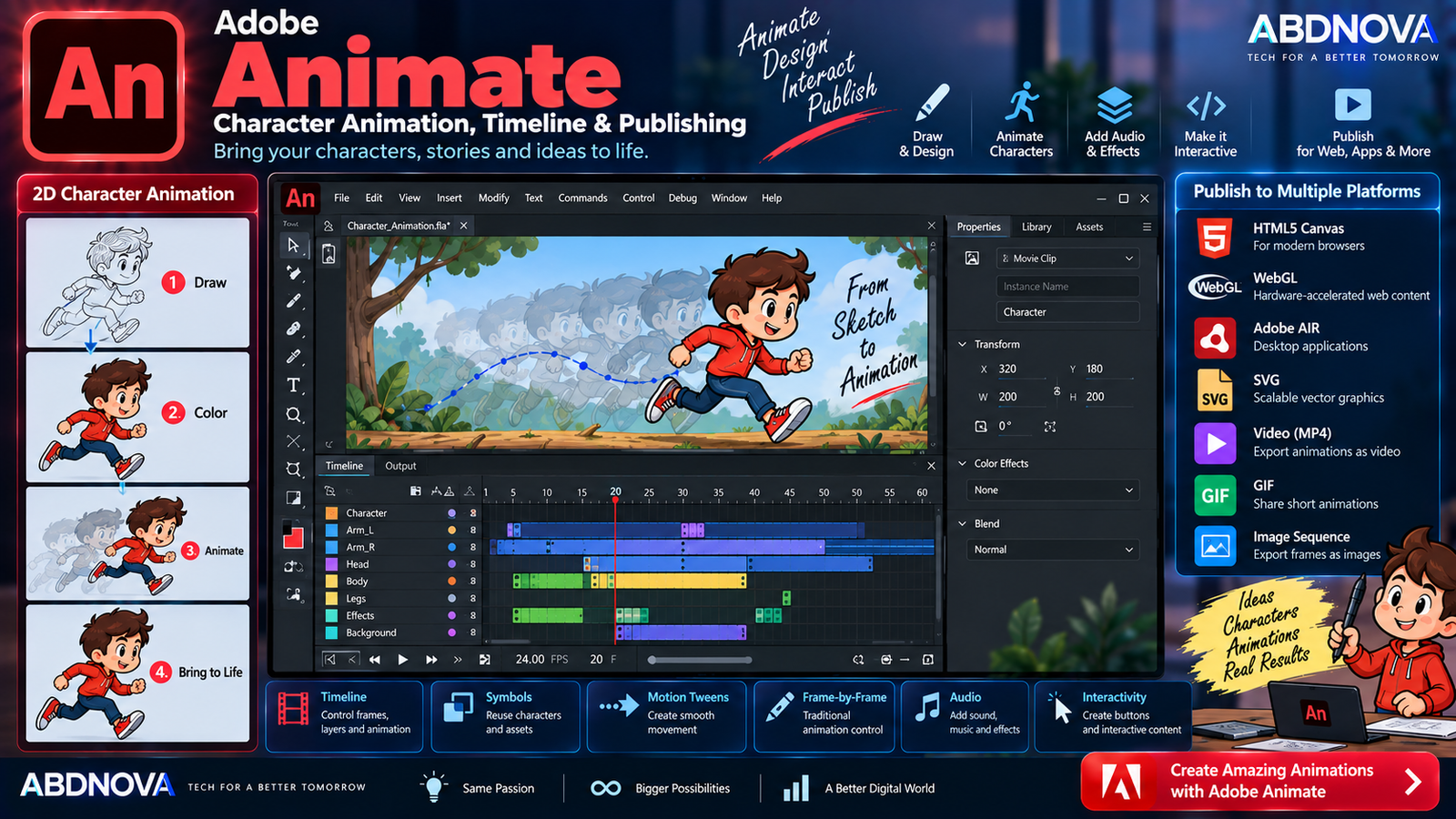Click frame 30 on the timeline ruler
This screenshot has width=1456, height=819.
tap(682, 492)
